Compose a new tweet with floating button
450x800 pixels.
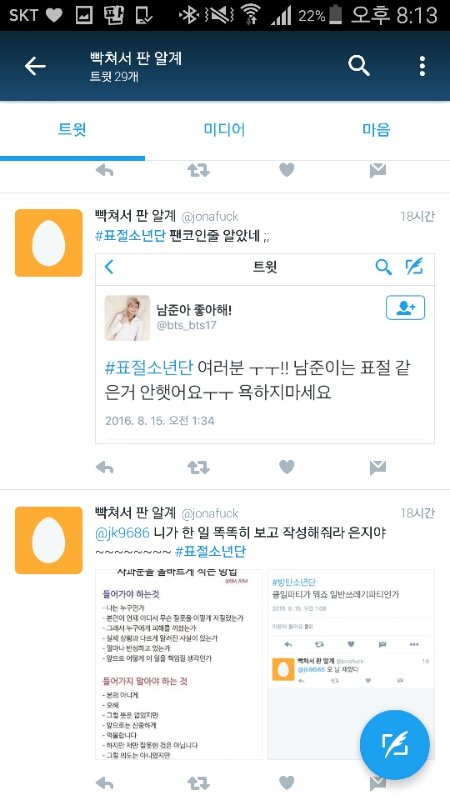point(395,745)
